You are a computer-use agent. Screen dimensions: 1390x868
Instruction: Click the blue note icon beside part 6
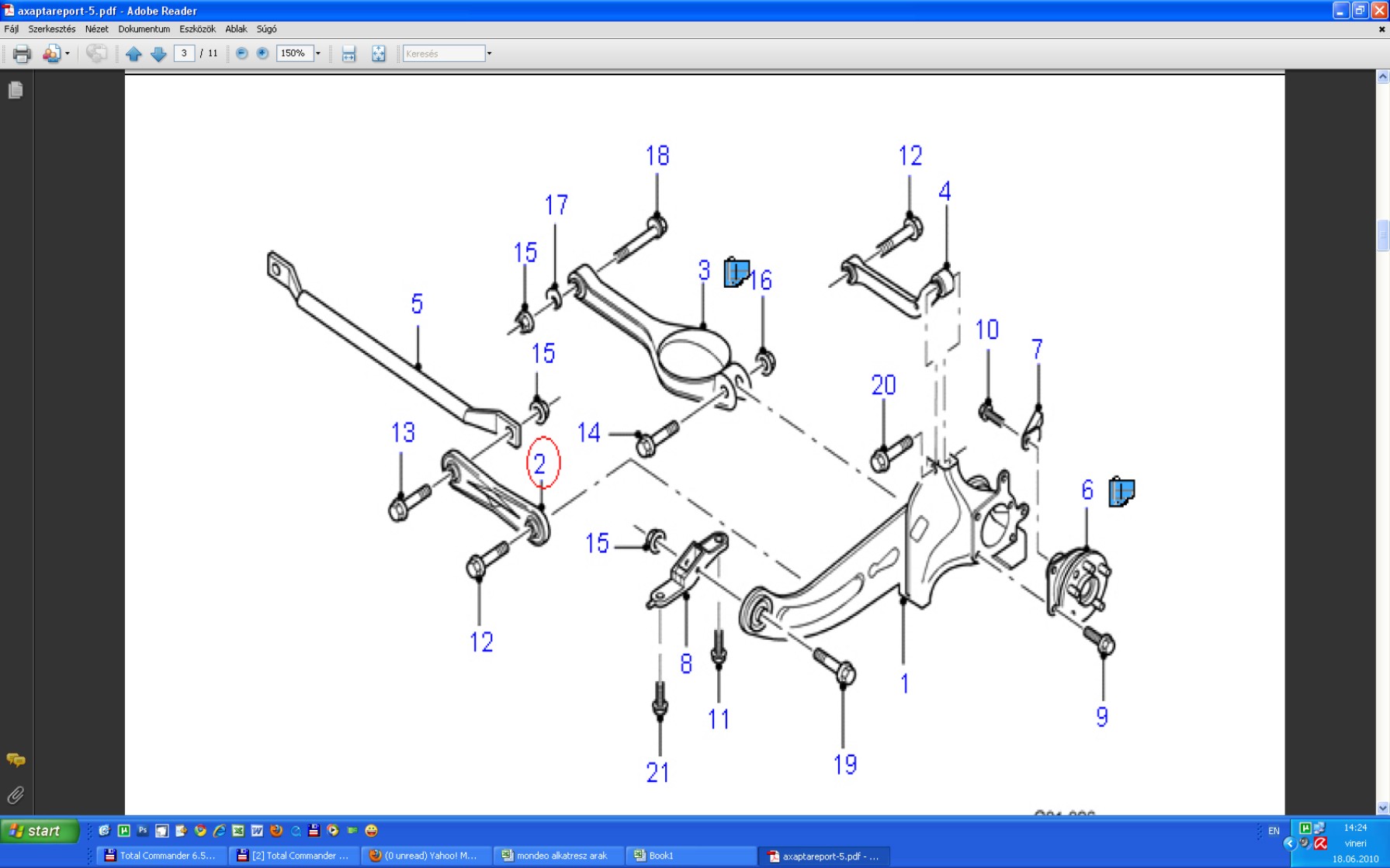1121,492
